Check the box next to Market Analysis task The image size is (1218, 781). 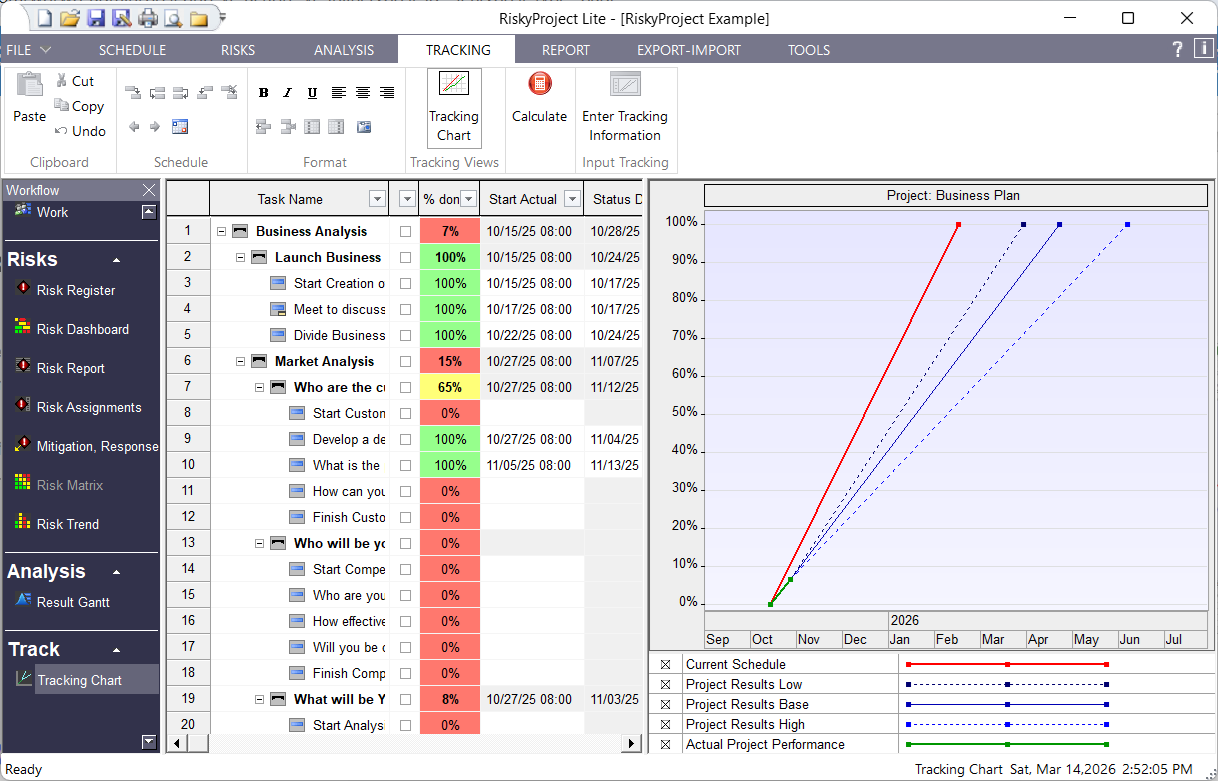pos(405,360)
